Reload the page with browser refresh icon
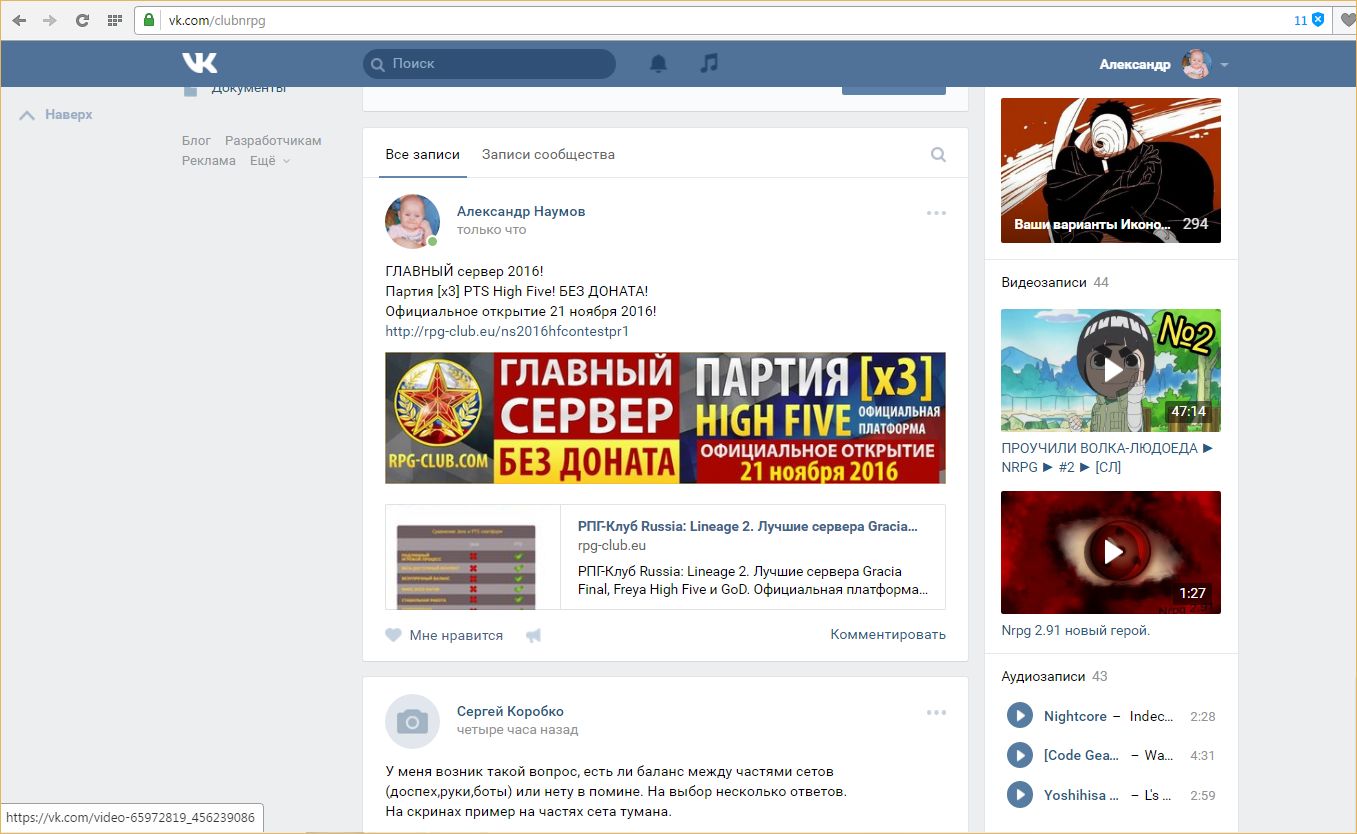 82,20
